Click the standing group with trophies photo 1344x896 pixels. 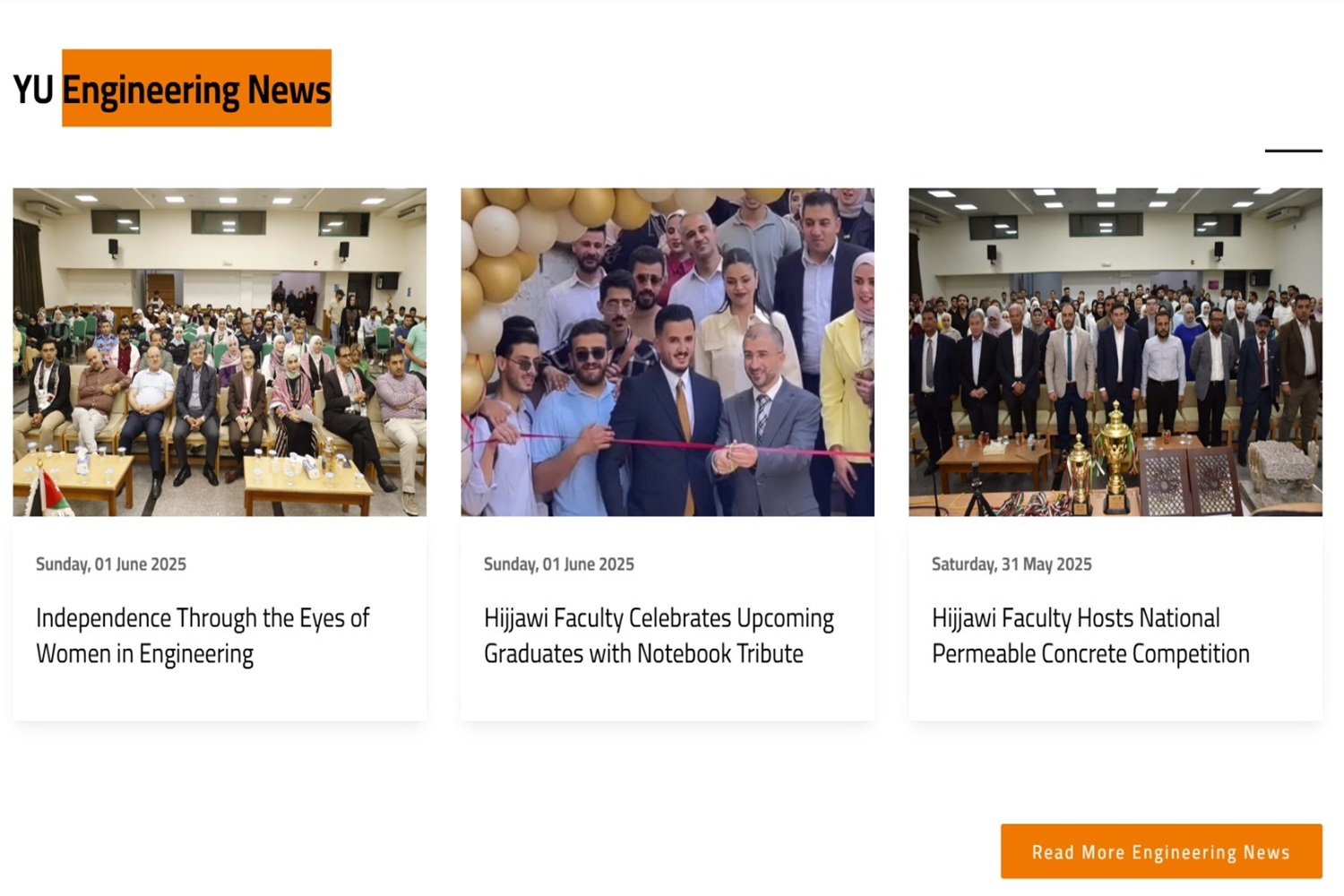pos(1116,351)
